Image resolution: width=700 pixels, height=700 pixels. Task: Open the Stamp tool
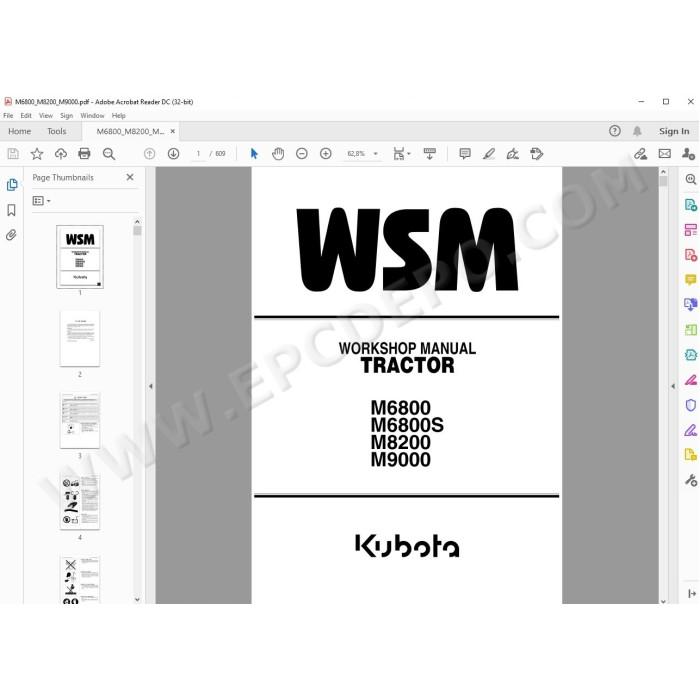pyautogui.click(x=537, y=154)
